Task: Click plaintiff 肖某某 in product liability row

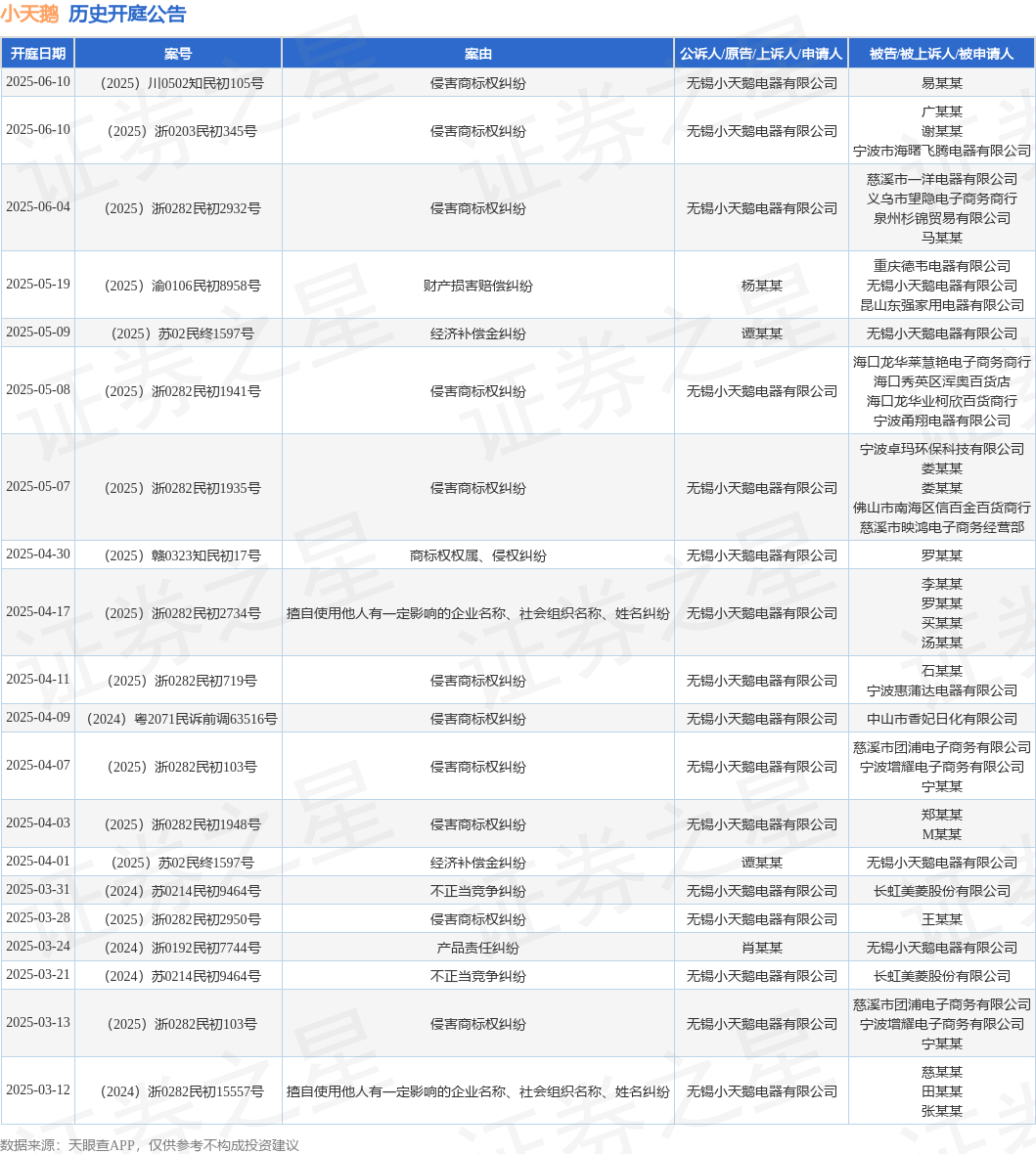Action: pos(761,948)
